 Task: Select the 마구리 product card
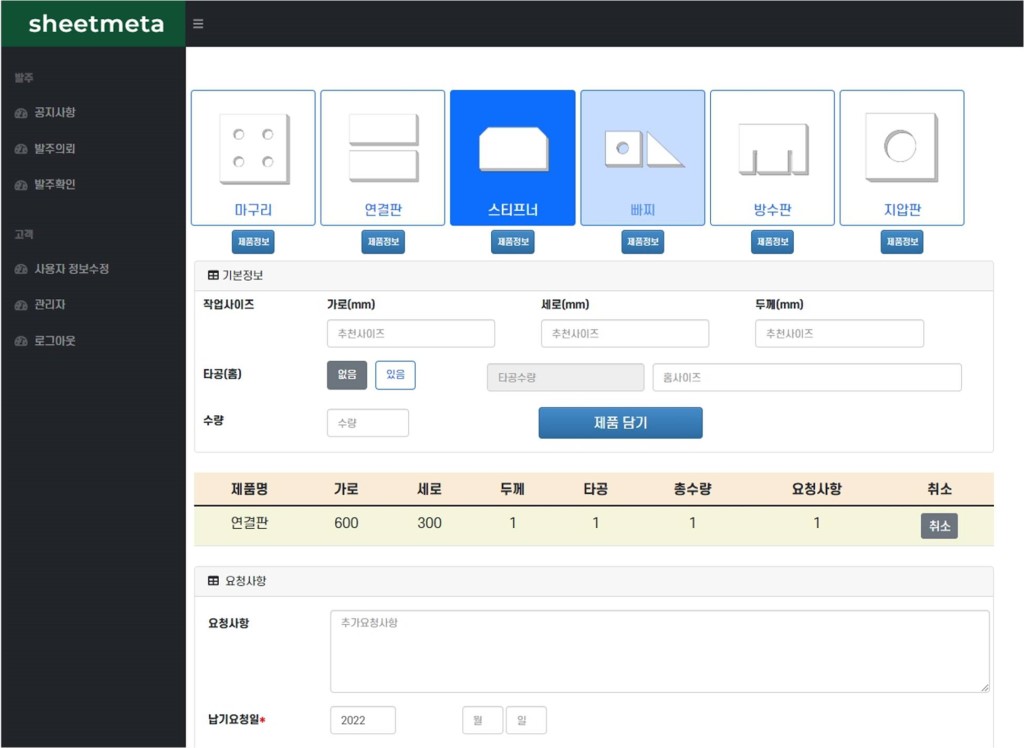(x=253, y=157)
